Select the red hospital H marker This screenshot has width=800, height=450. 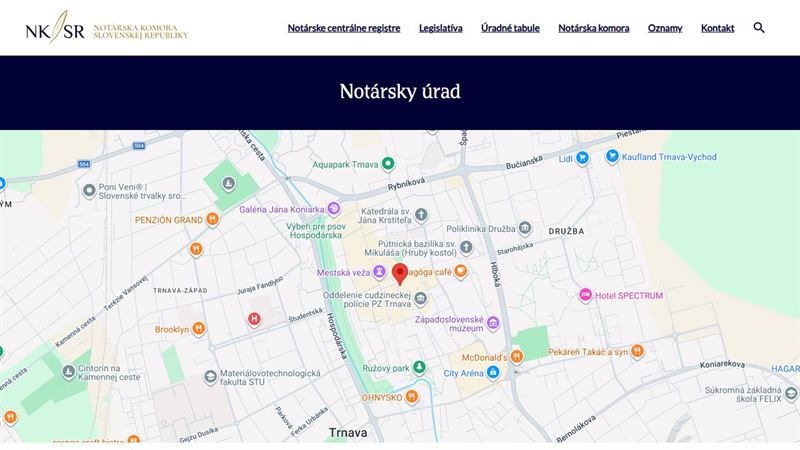[x=254, y=319]
